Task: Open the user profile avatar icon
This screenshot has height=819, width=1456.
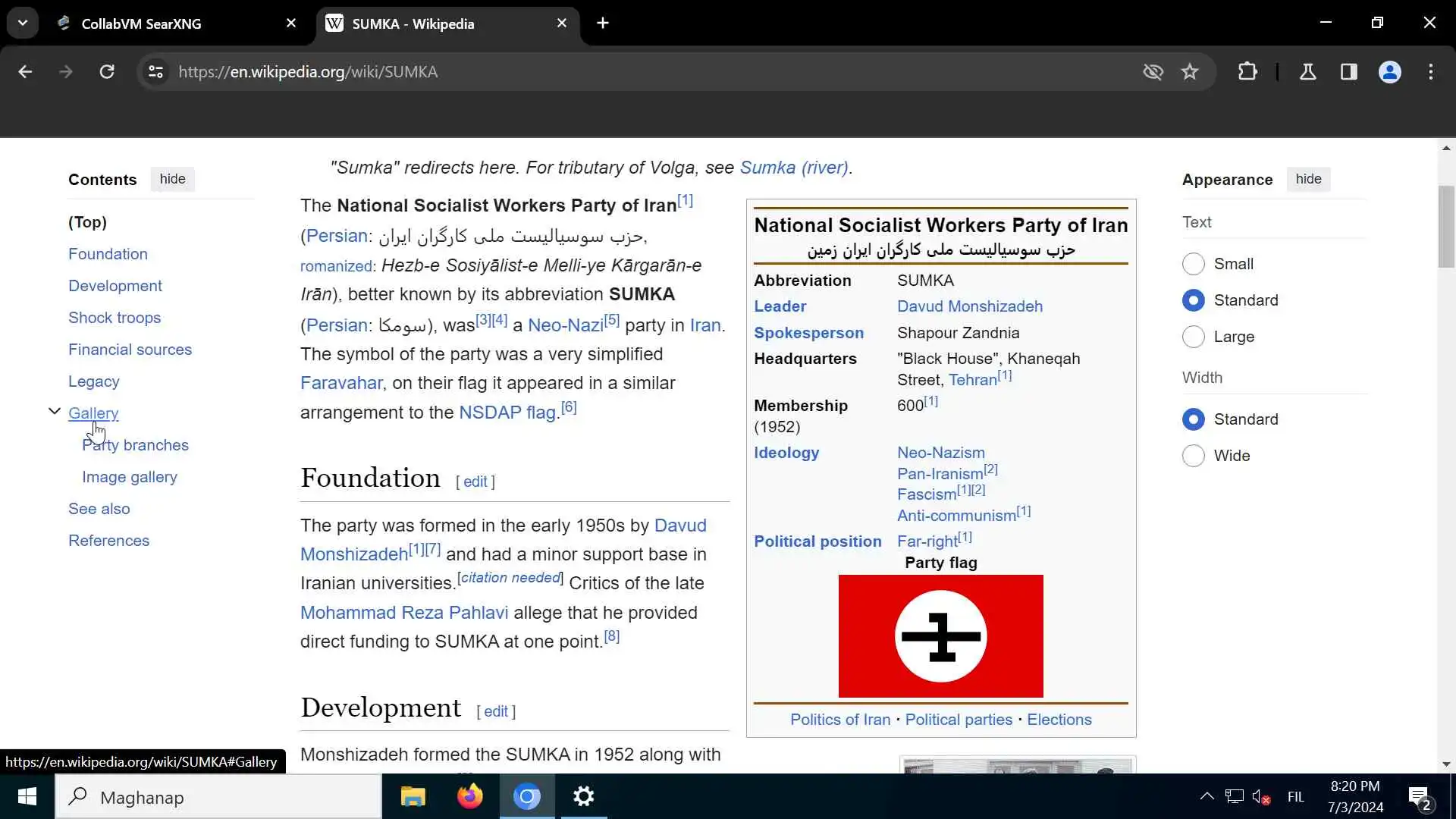Action: click(x=1389, y=71)
